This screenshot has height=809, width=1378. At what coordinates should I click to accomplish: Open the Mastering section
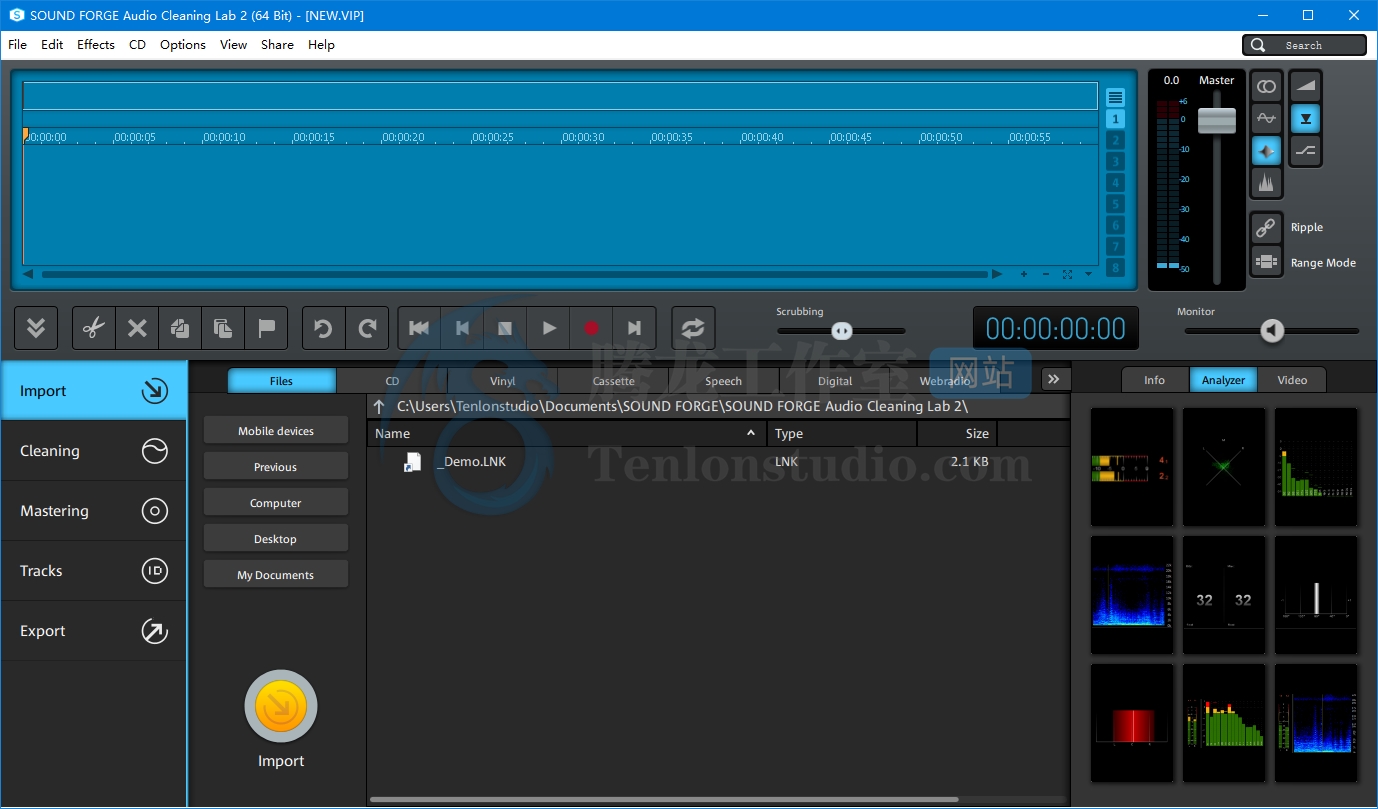(93, 511)
